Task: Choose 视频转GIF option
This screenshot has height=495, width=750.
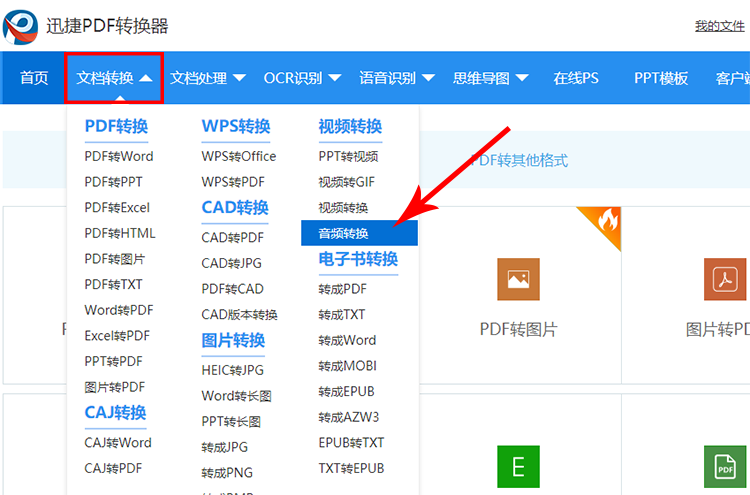Action: [x=347, y=182]
